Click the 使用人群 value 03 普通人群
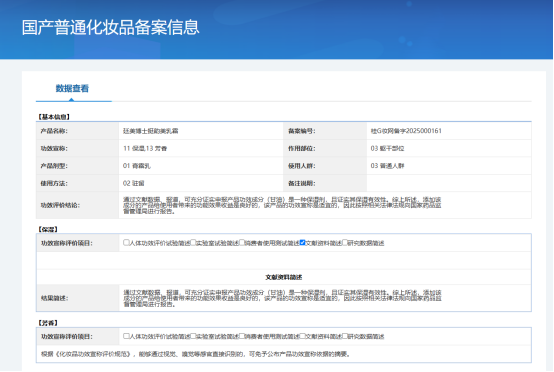Viewport: 554px width, 372px height. pos(387,166)
